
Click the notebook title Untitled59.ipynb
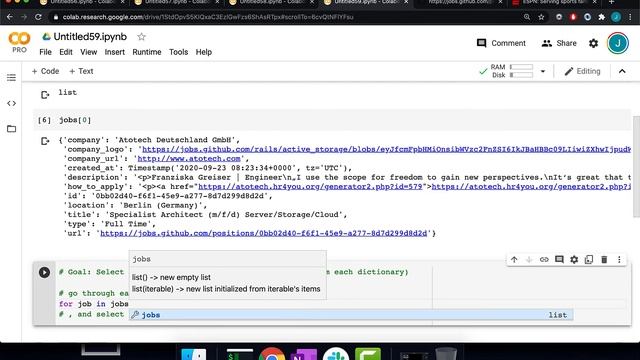click(x=90, y=37)
